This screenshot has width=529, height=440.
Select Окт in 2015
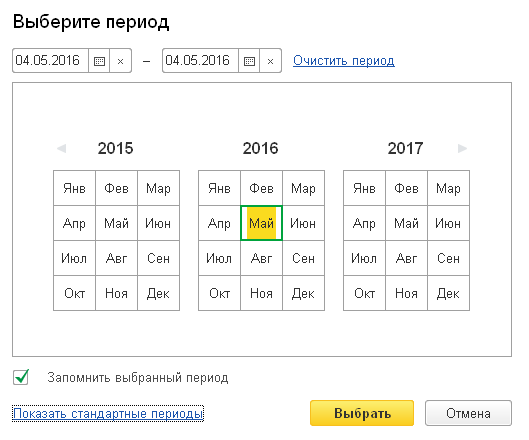[x=75, y=293]
